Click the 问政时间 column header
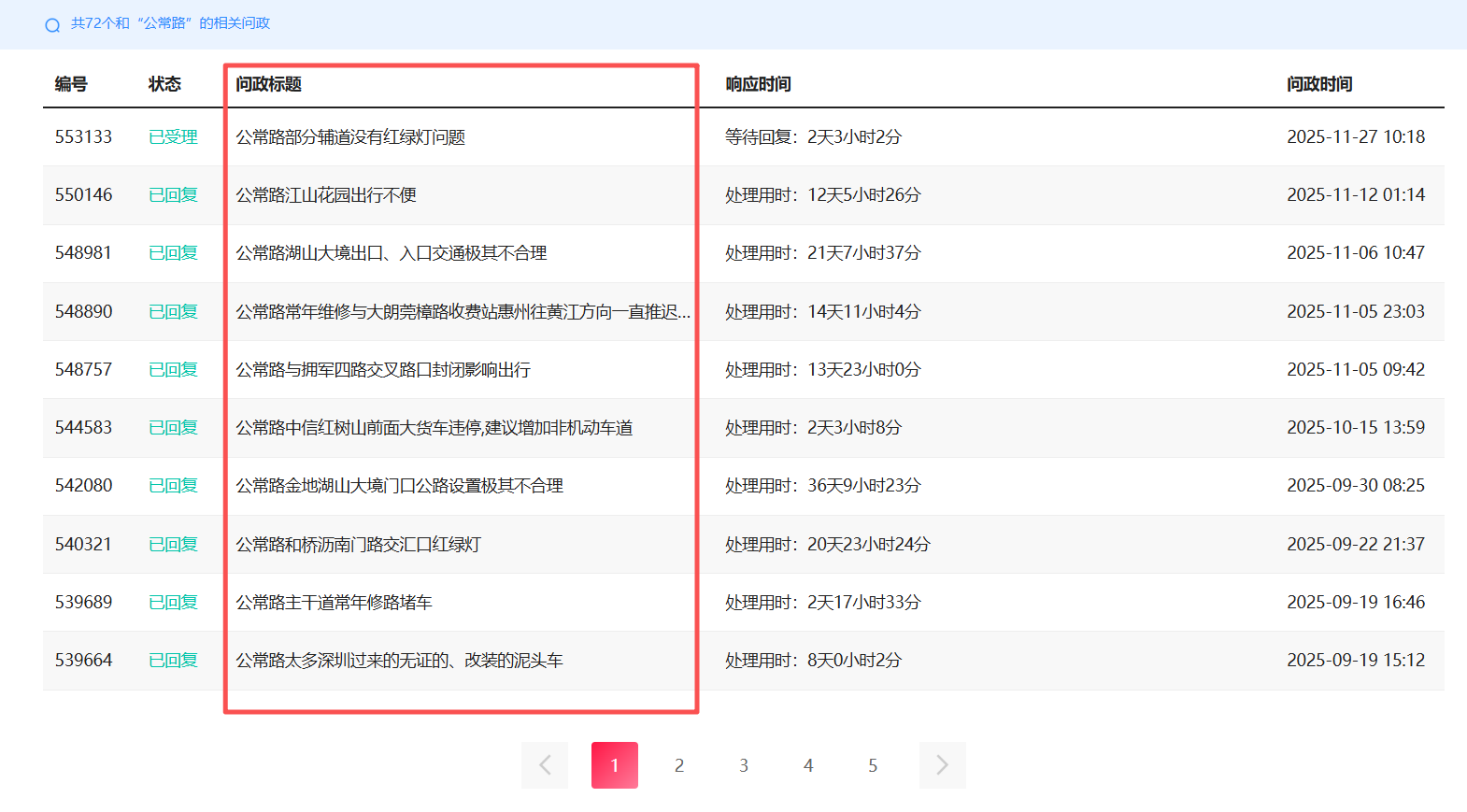Screen dimensions: 1467x812 coord(1318,84)
